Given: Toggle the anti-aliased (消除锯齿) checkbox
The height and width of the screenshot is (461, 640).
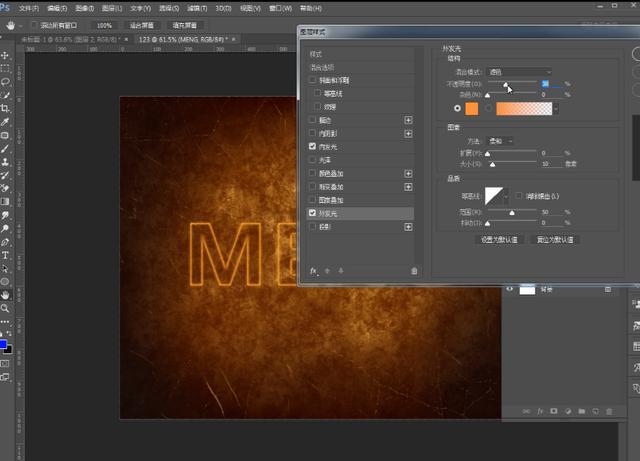Looking at the screenshot, I should (519, 196).
